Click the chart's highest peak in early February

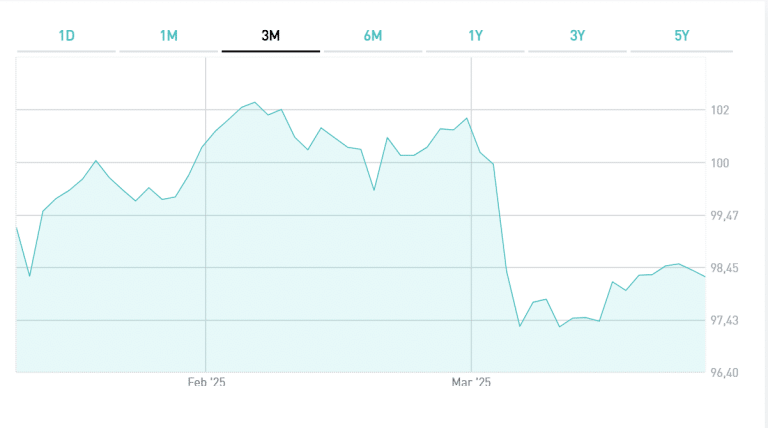256,102
